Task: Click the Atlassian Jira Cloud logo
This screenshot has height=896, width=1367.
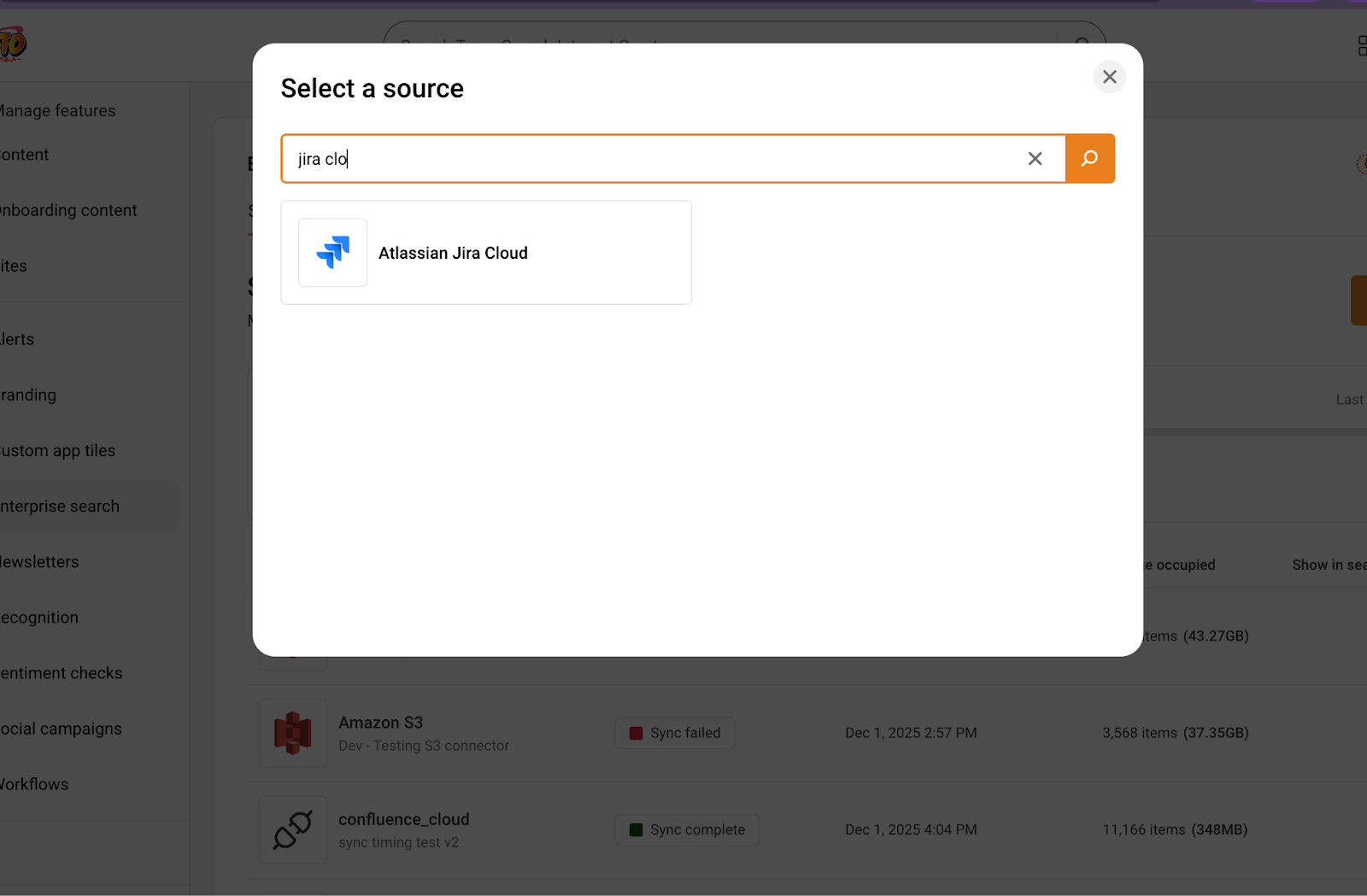Action: 332,253
